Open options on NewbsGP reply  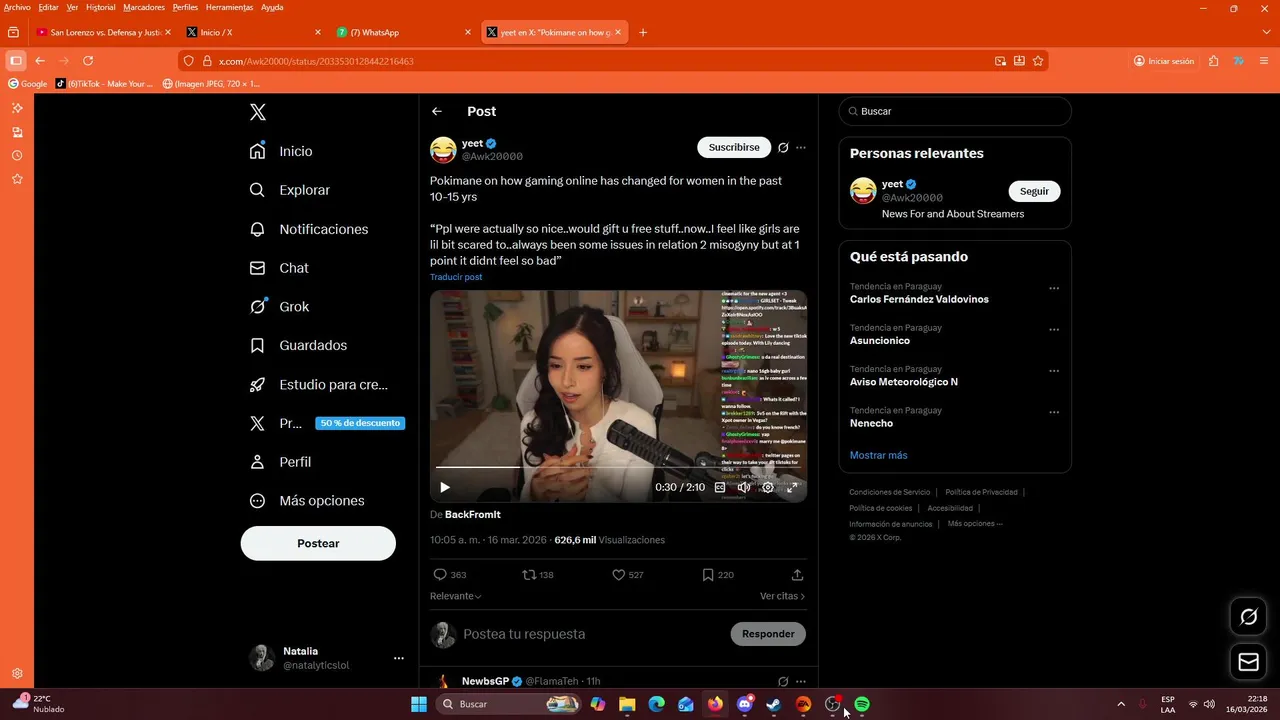[800, 681]
